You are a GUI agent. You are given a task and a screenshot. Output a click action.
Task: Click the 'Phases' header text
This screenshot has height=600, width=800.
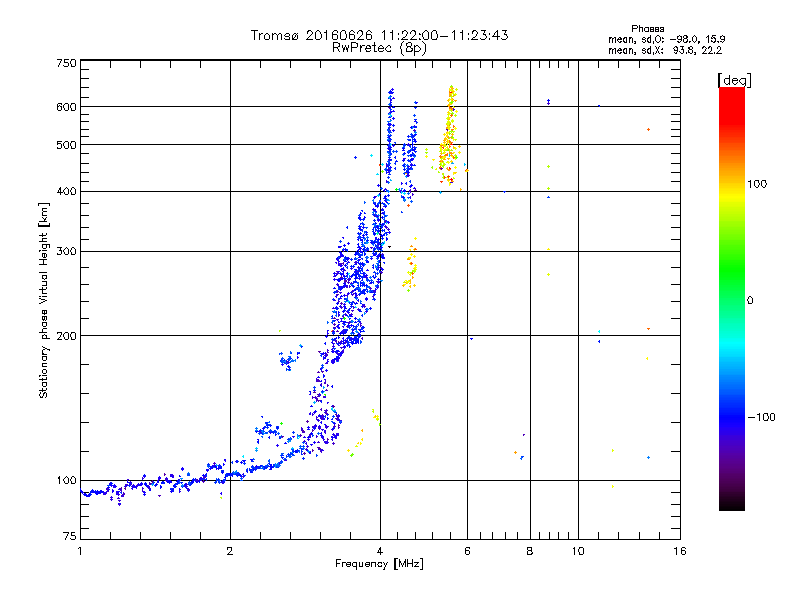647,29
